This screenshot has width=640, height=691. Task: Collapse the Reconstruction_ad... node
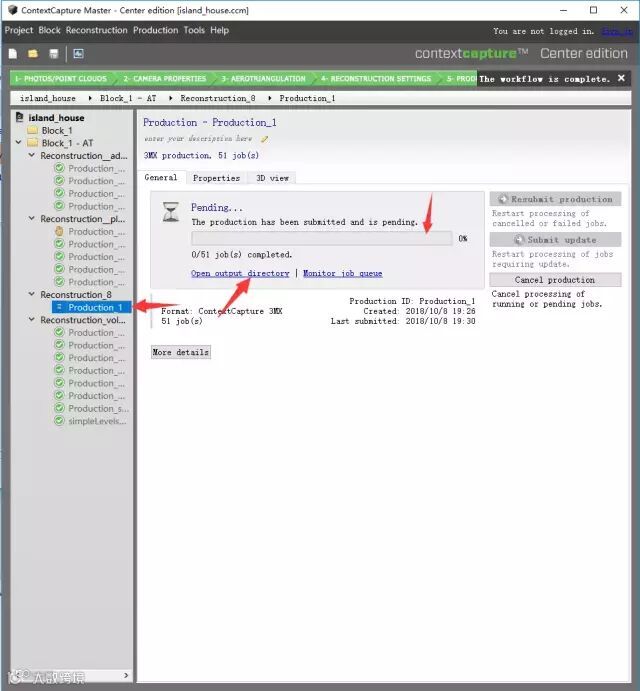point(32,155)
